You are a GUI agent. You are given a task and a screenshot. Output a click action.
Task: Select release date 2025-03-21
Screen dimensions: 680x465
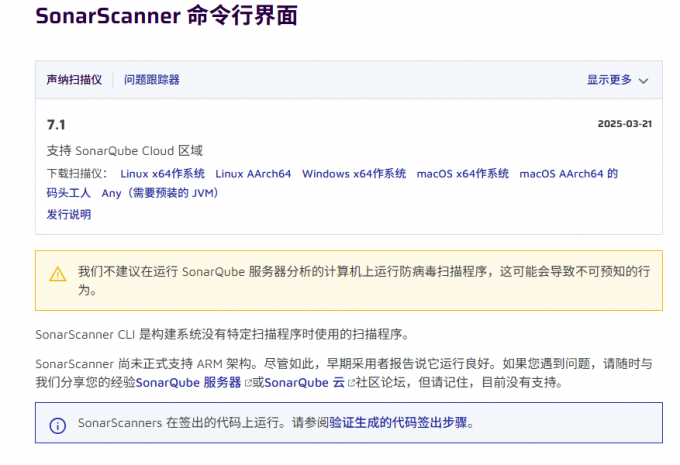tap(624, 124)
